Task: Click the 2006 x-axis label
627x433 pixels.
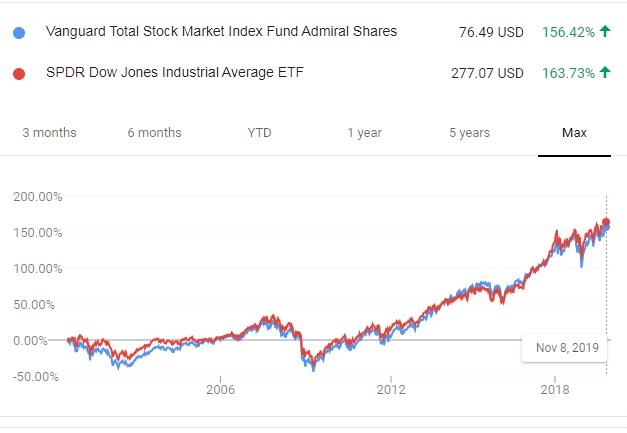Action: coord(219,388)
